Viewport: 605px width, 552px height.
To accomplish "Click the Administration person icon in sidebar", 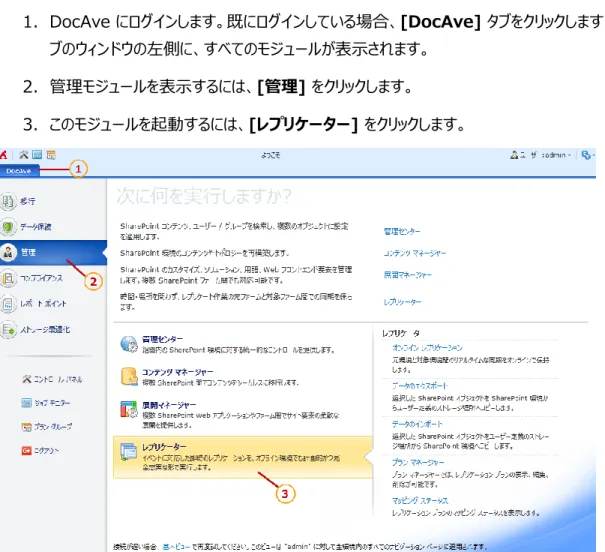I will (x=8, y=252).
